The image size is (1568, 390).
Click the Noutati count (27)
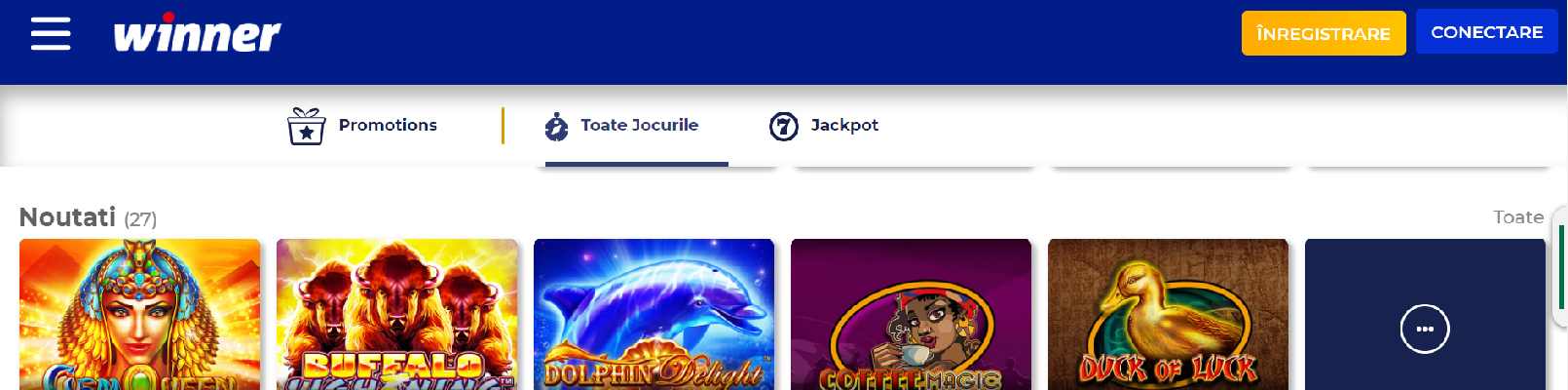140,219
